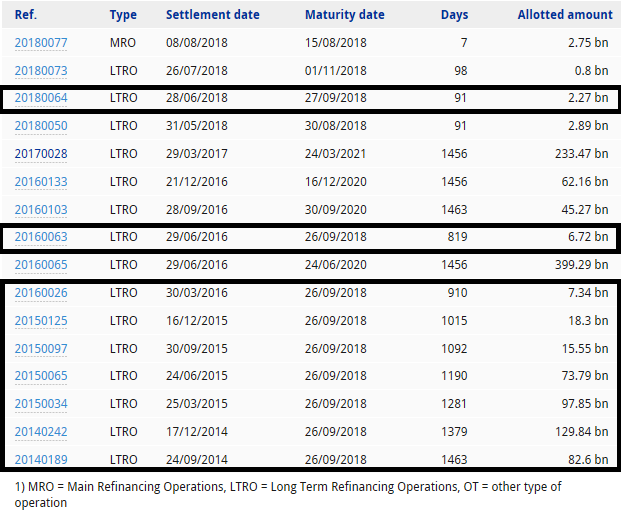The width and height of the screenshot is (621, 515).
Task: Open reference 20160133
Action: pyautogui.click(x=41, y=182)
